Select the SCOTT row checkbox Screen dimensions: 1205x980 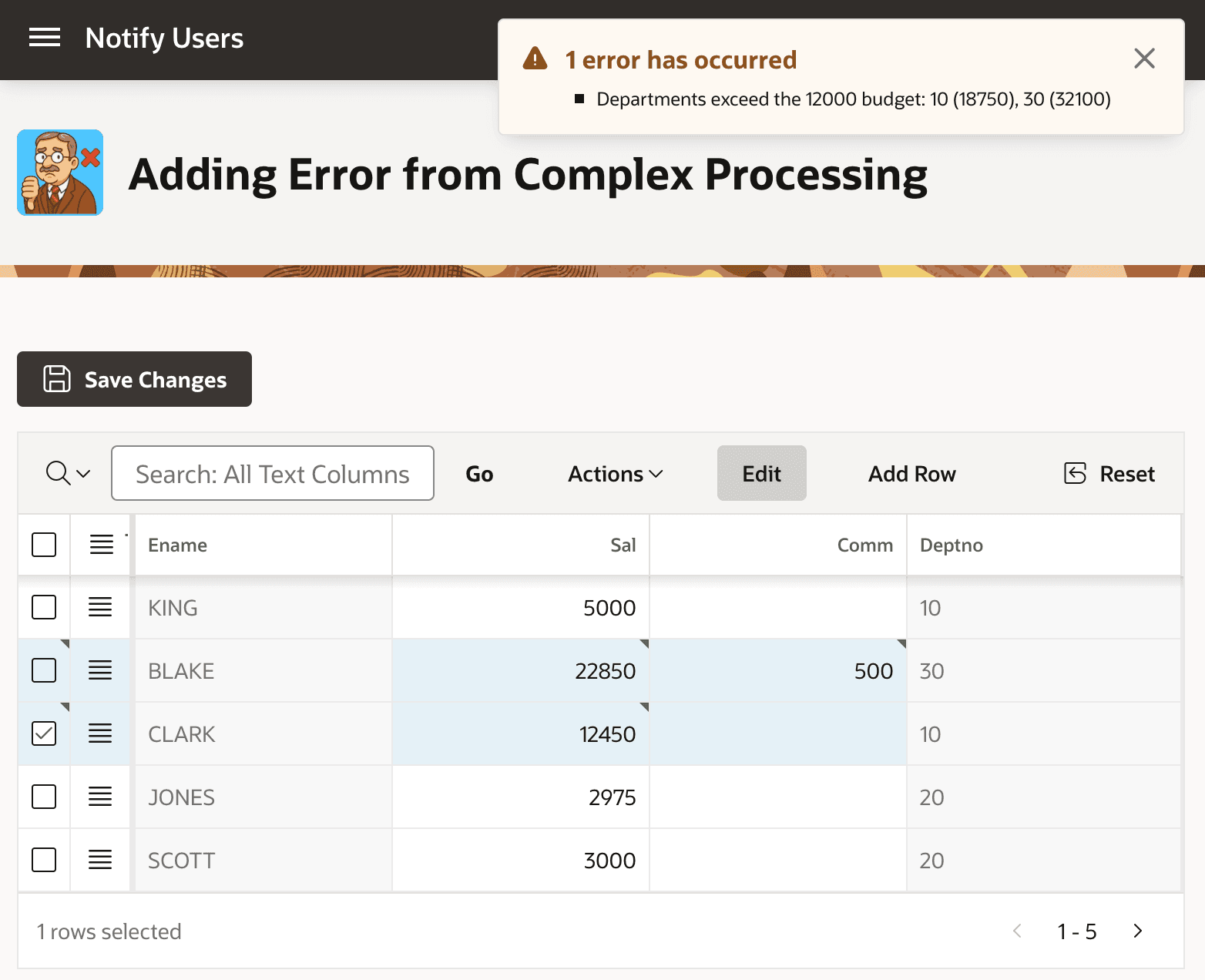[x=44, y=861]
